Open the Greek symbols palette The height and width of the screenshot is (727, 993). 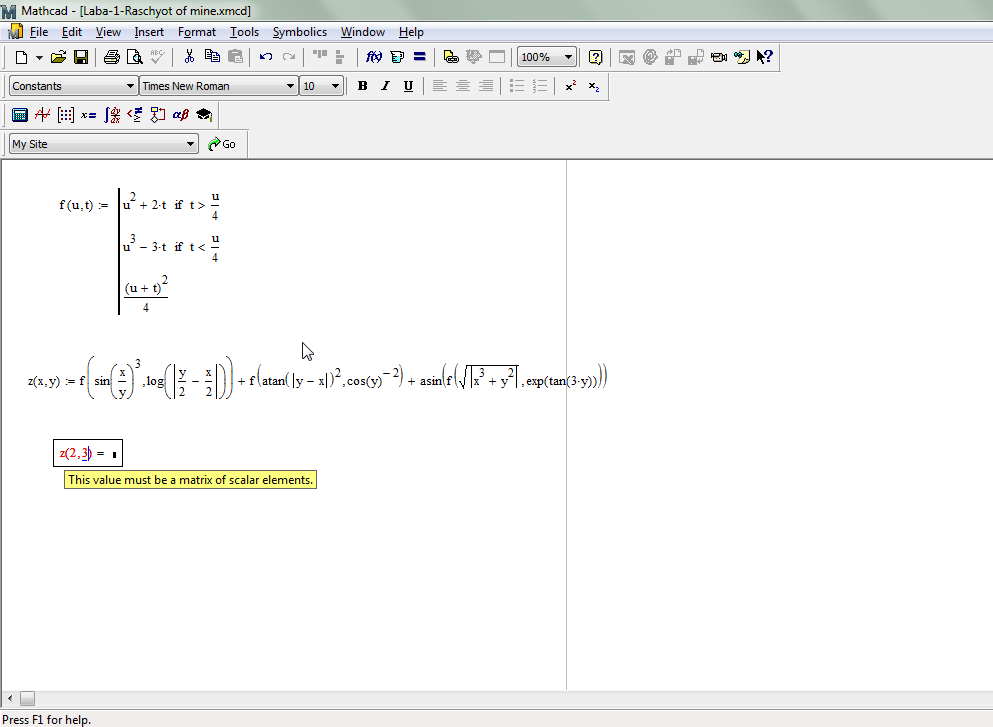181,115
